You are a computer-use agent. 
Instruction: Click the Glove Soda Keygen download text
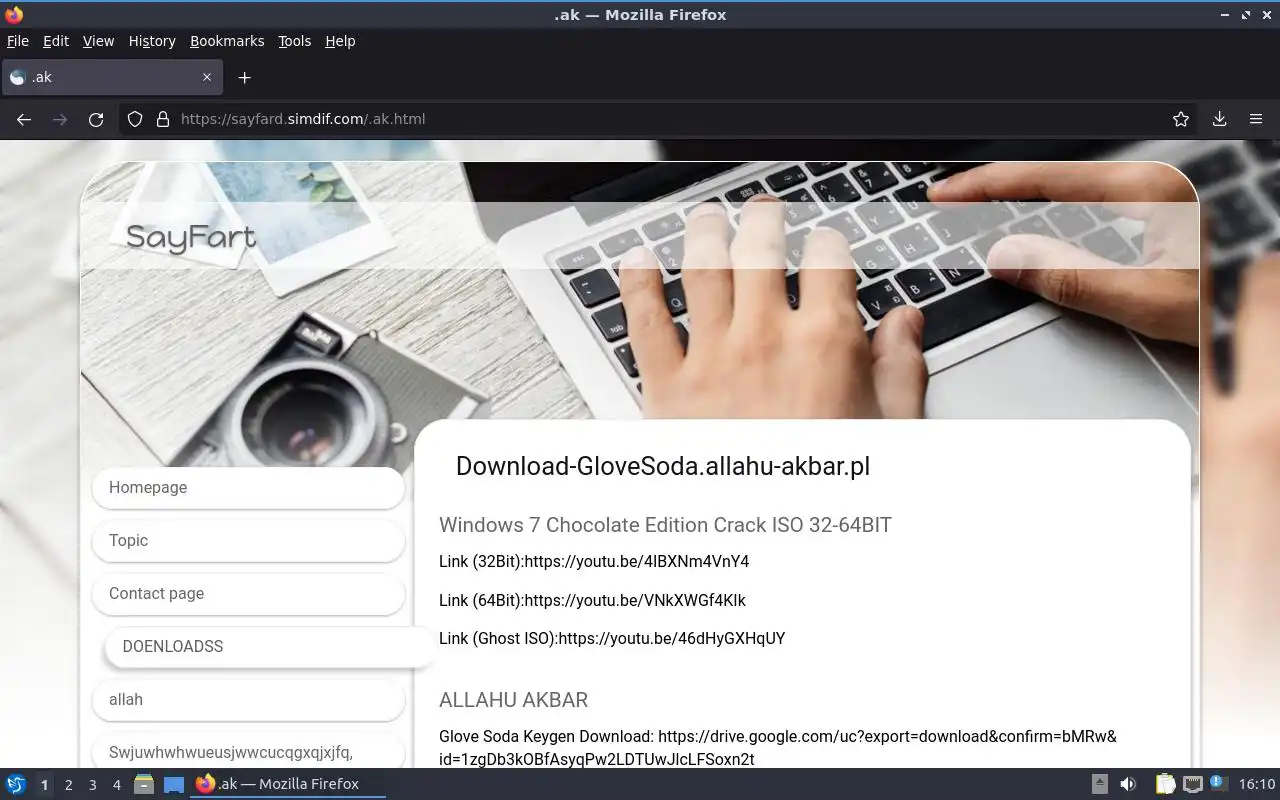click(778, 748)
